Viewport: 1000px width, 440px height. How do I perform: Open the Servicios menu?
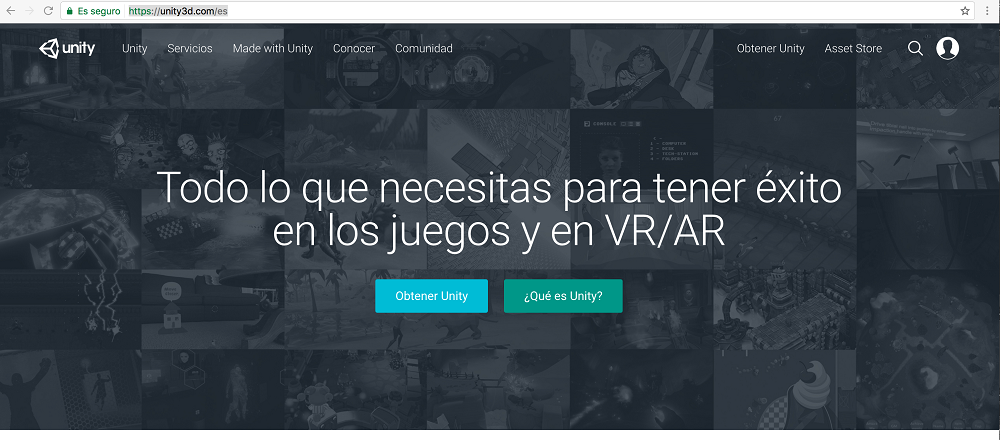[190, 48]
